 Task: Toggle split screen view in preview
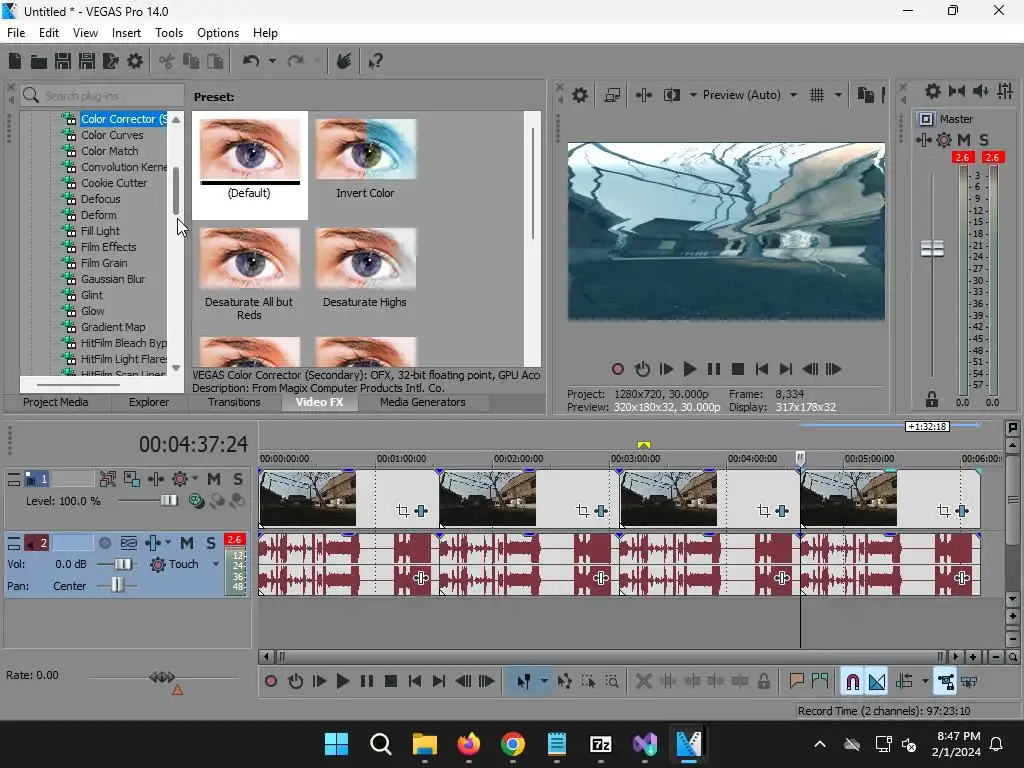[671, 95]
